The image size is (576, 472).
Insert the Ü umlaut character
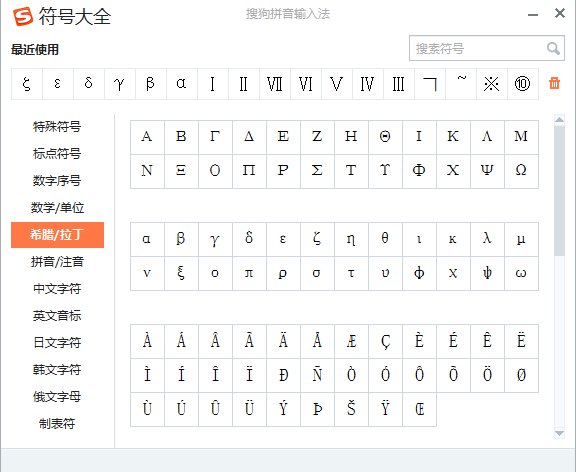tap(249, 410)
